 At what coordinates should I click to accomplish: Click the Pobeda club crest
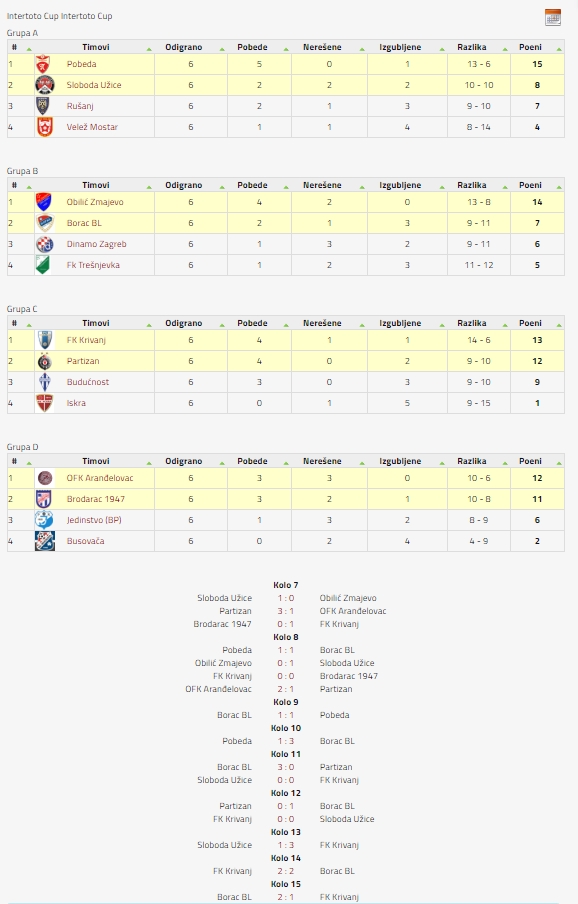pos(44,64)
